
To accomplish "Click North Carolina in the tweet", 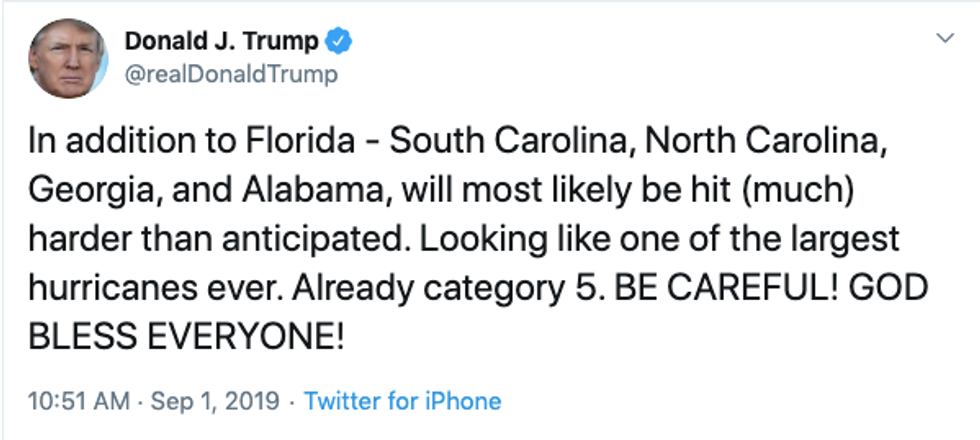I will 764,141.
